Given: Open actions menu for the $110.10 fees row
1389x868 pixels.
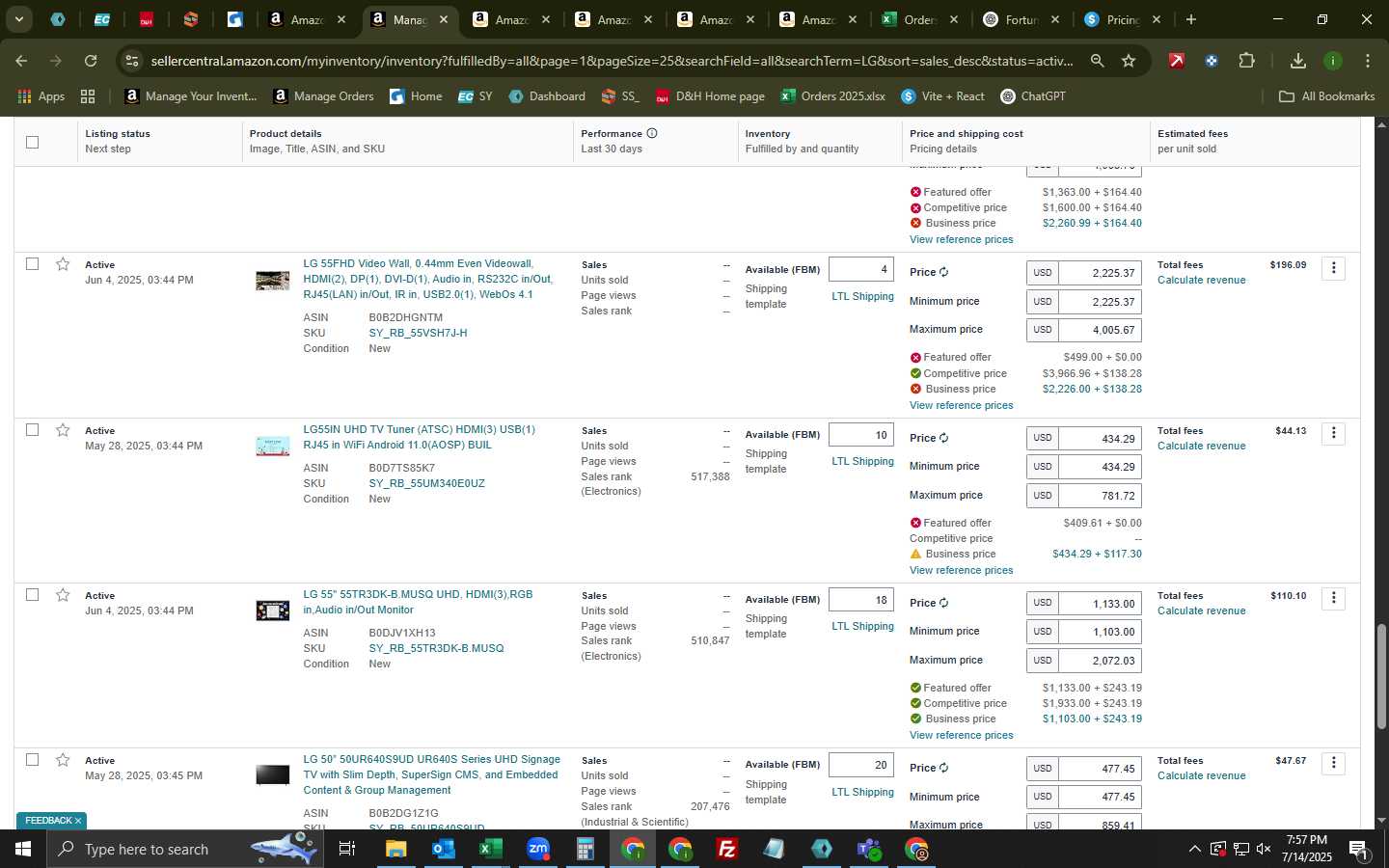Looking at the screenshot, I should tap(1333, 598).
